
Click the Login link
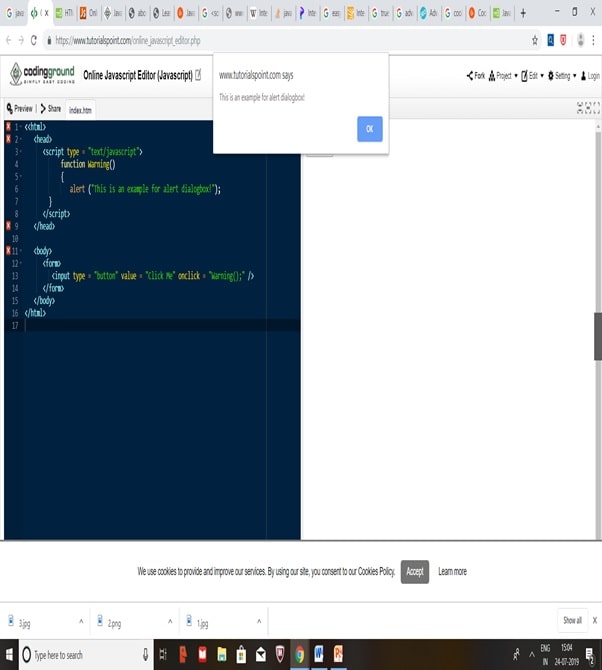pyautogui.click(x=590, y=76)
